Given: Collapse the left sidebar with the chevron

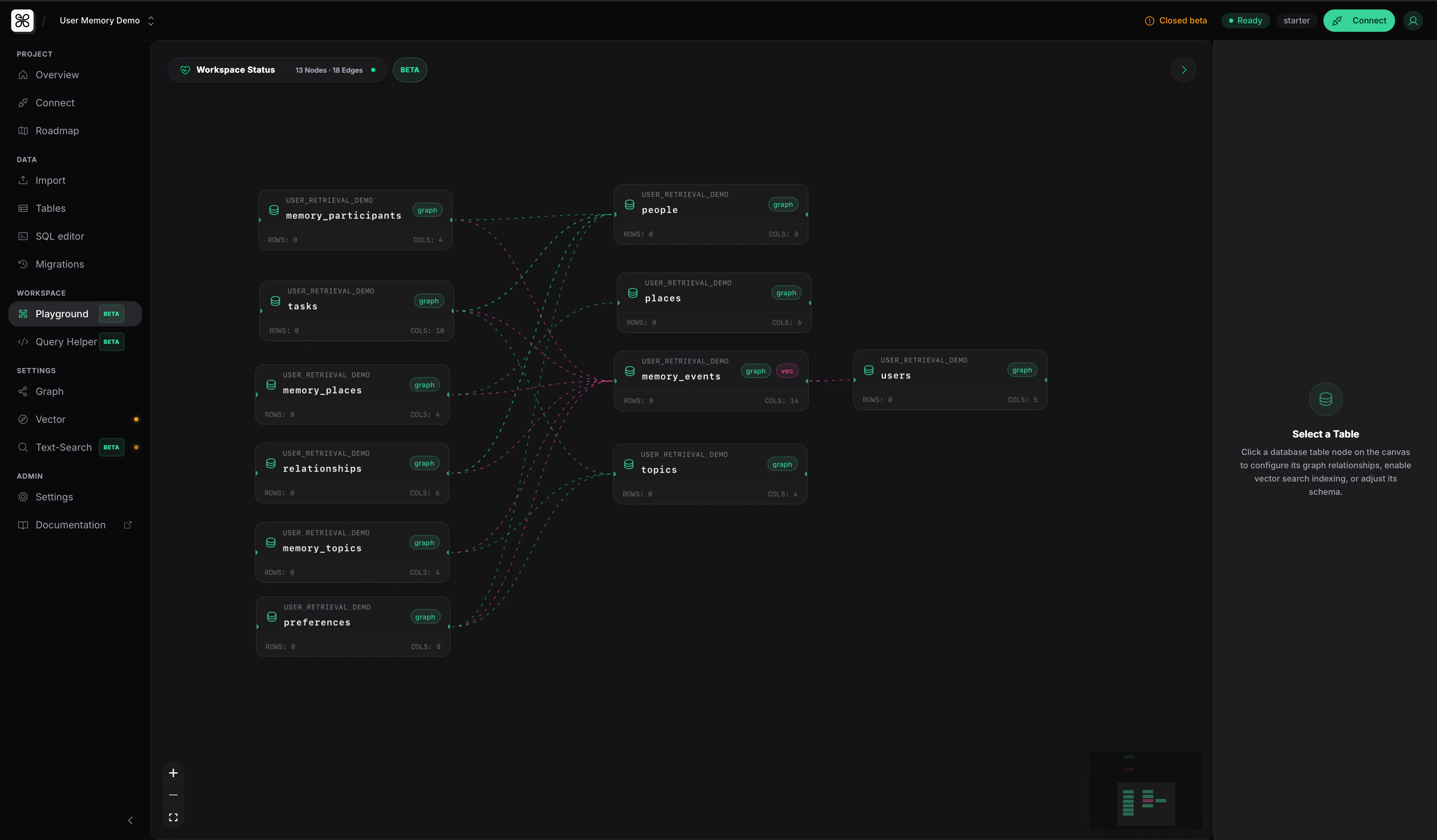Looking at the screenshot, I should (131, 820).
